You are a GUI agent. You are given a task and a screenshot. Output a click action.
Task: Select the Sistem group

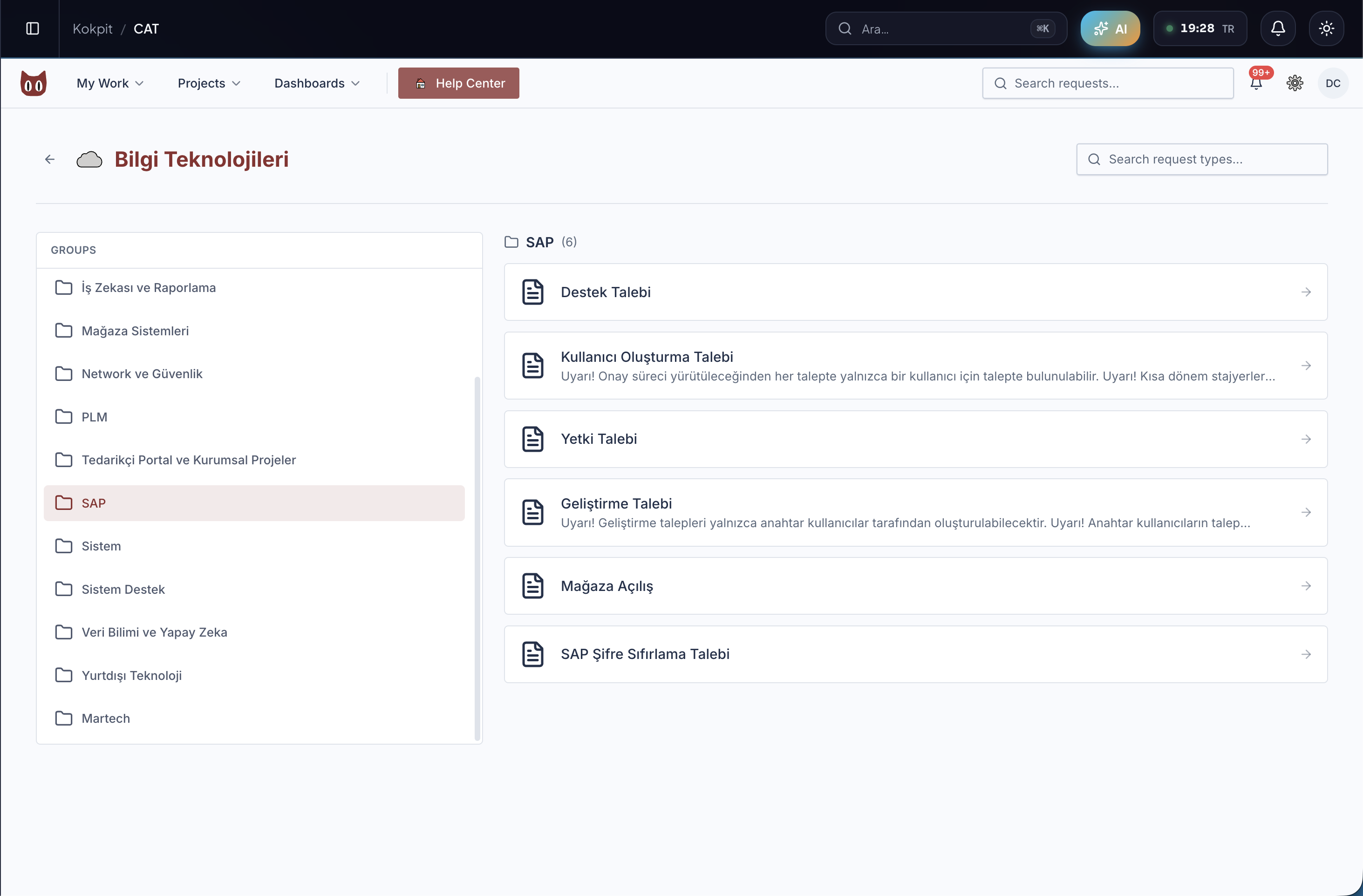tap(254, 546)
